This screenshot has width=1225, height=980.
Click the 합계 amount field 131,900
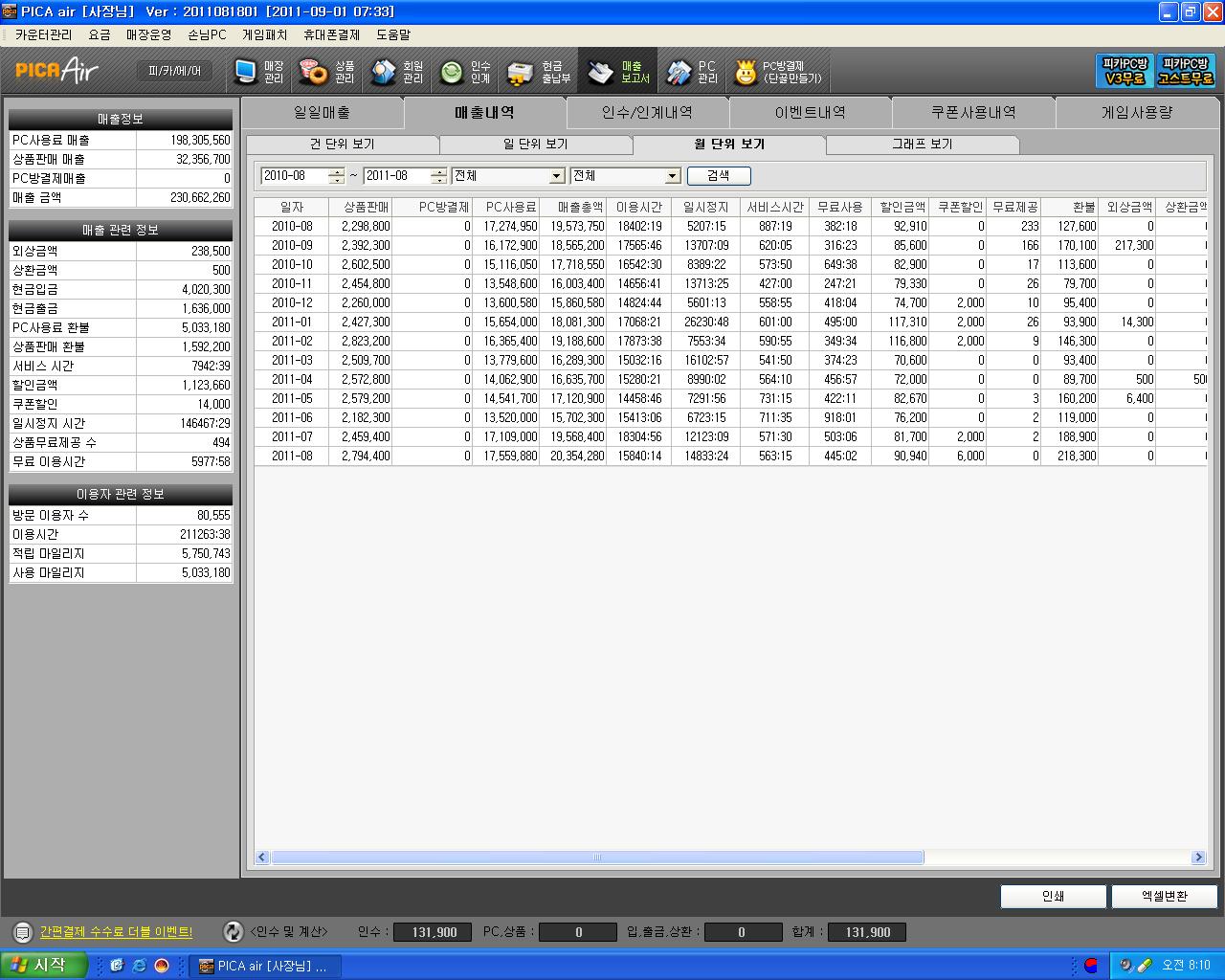tap(867, 932)
